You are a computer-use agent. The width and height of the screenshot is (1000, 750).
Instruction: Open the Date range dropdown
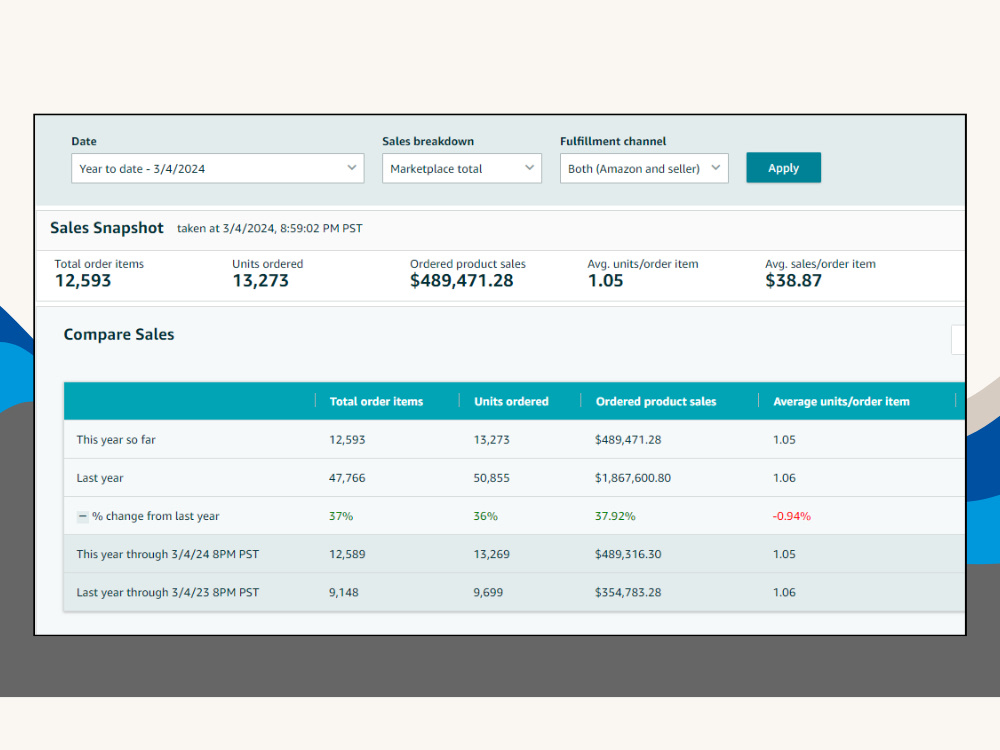217,168
